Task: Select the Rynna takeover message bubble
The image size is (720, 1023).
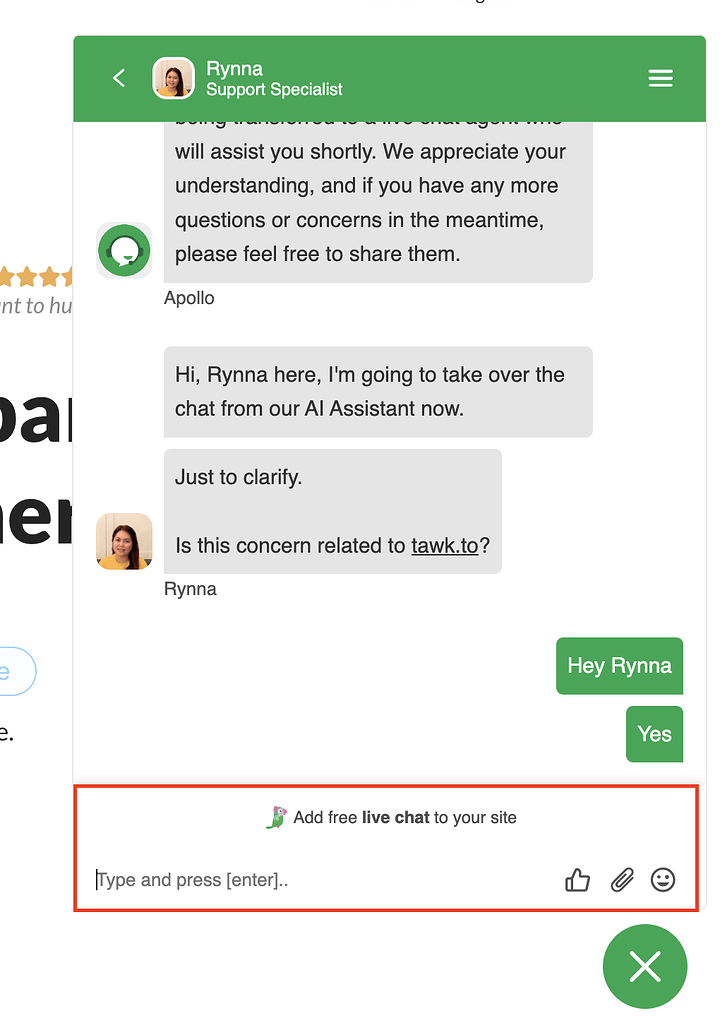Action: [x=378, y=391]
